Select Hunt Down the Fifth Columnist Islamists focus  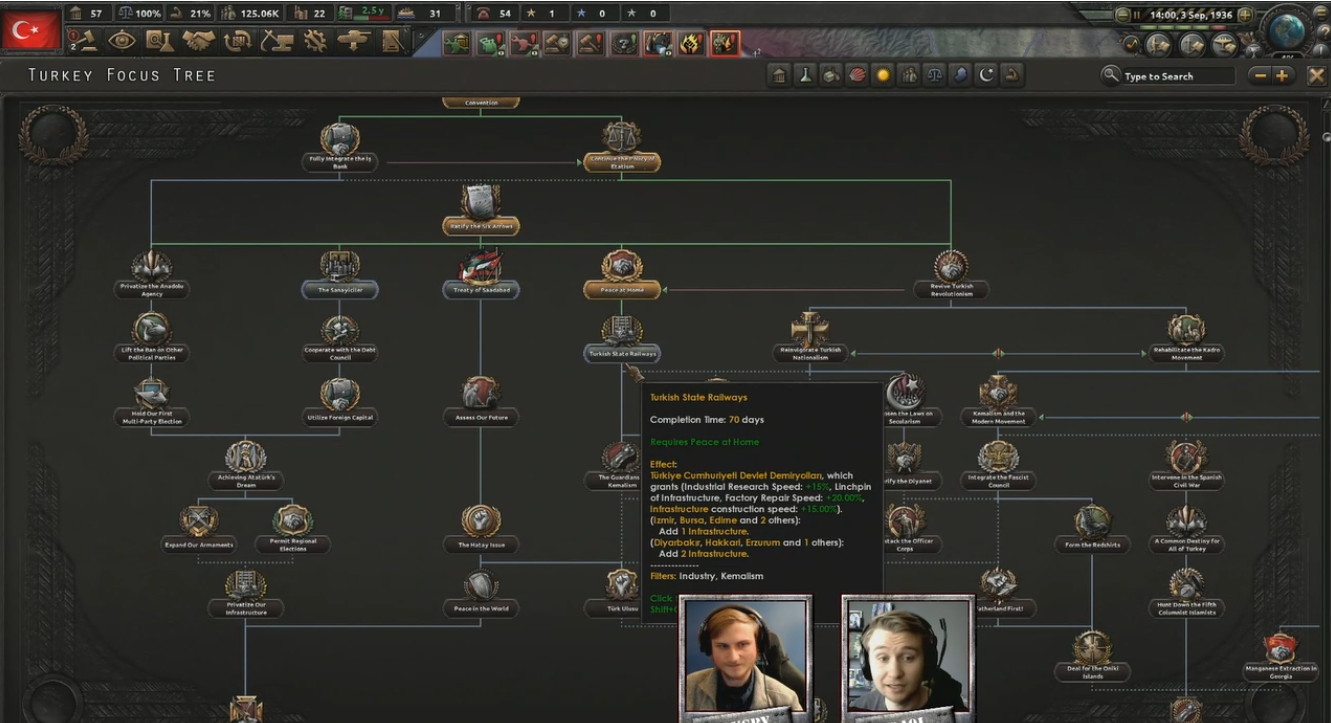click(x=1187, y=594)
